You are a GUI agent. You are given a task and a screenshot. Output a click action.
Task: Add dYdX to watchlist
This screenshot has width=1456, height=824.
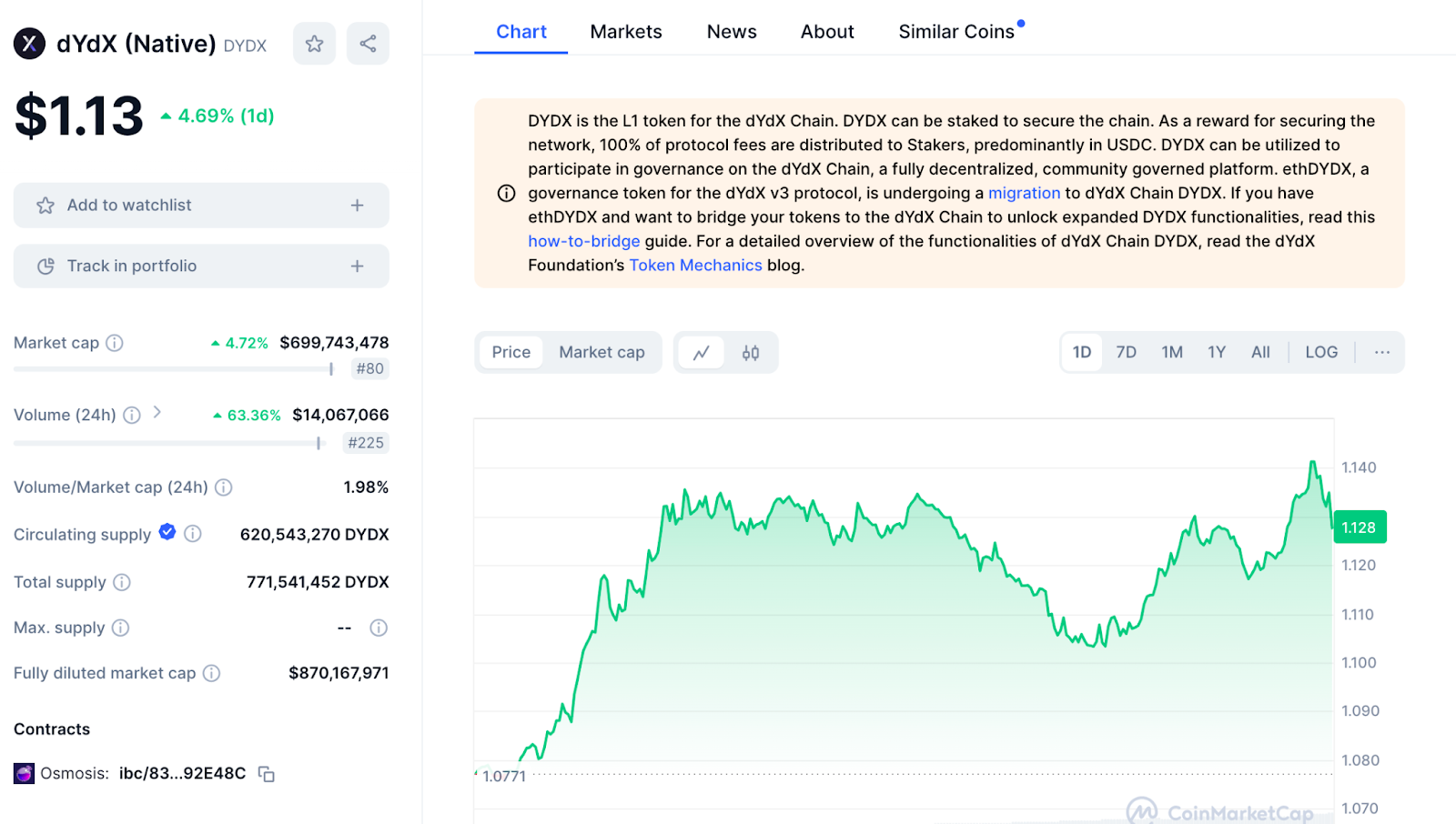click(x=201, y=206)
